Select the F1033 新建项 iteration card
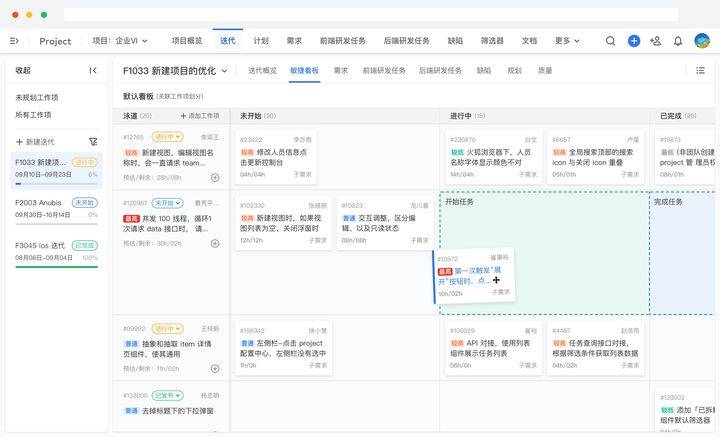This screenshot has height=437, width=720. point(56,171)
